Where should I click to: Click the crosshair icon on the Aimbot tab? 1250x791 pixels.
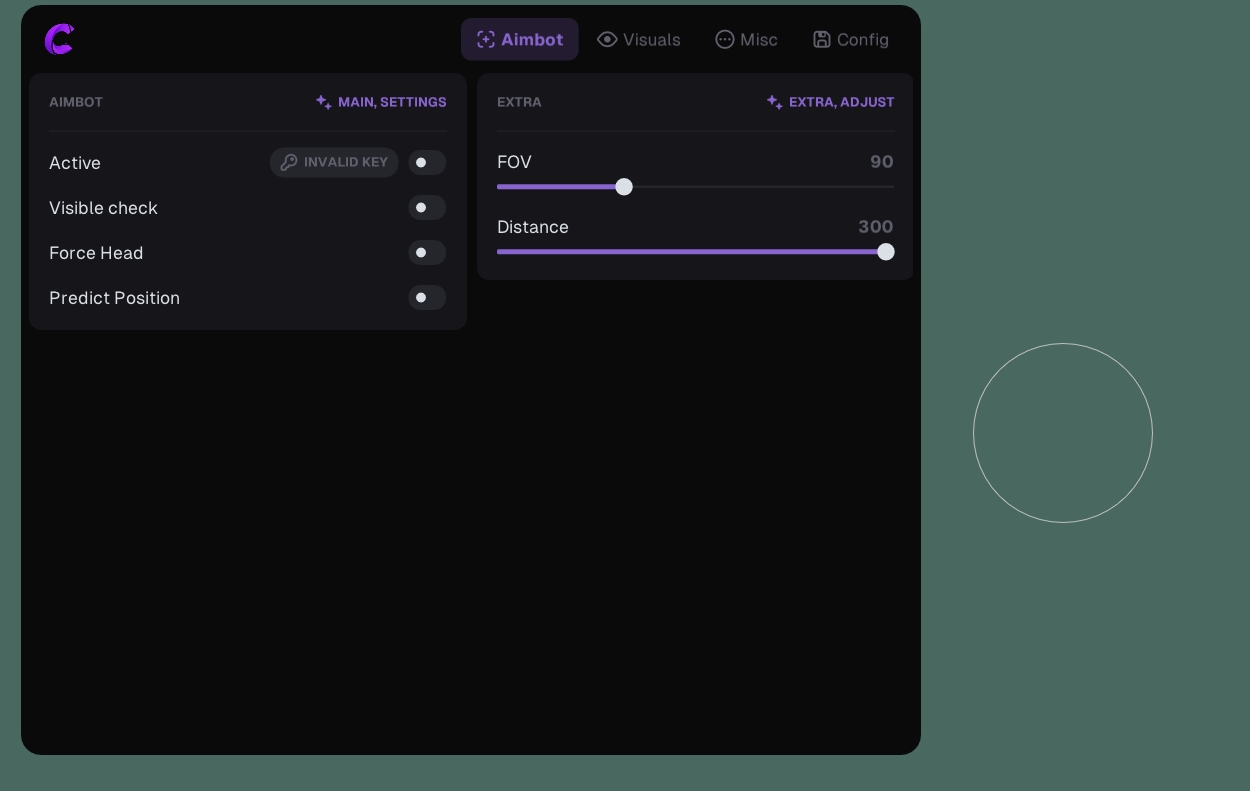tap(485, 39)
